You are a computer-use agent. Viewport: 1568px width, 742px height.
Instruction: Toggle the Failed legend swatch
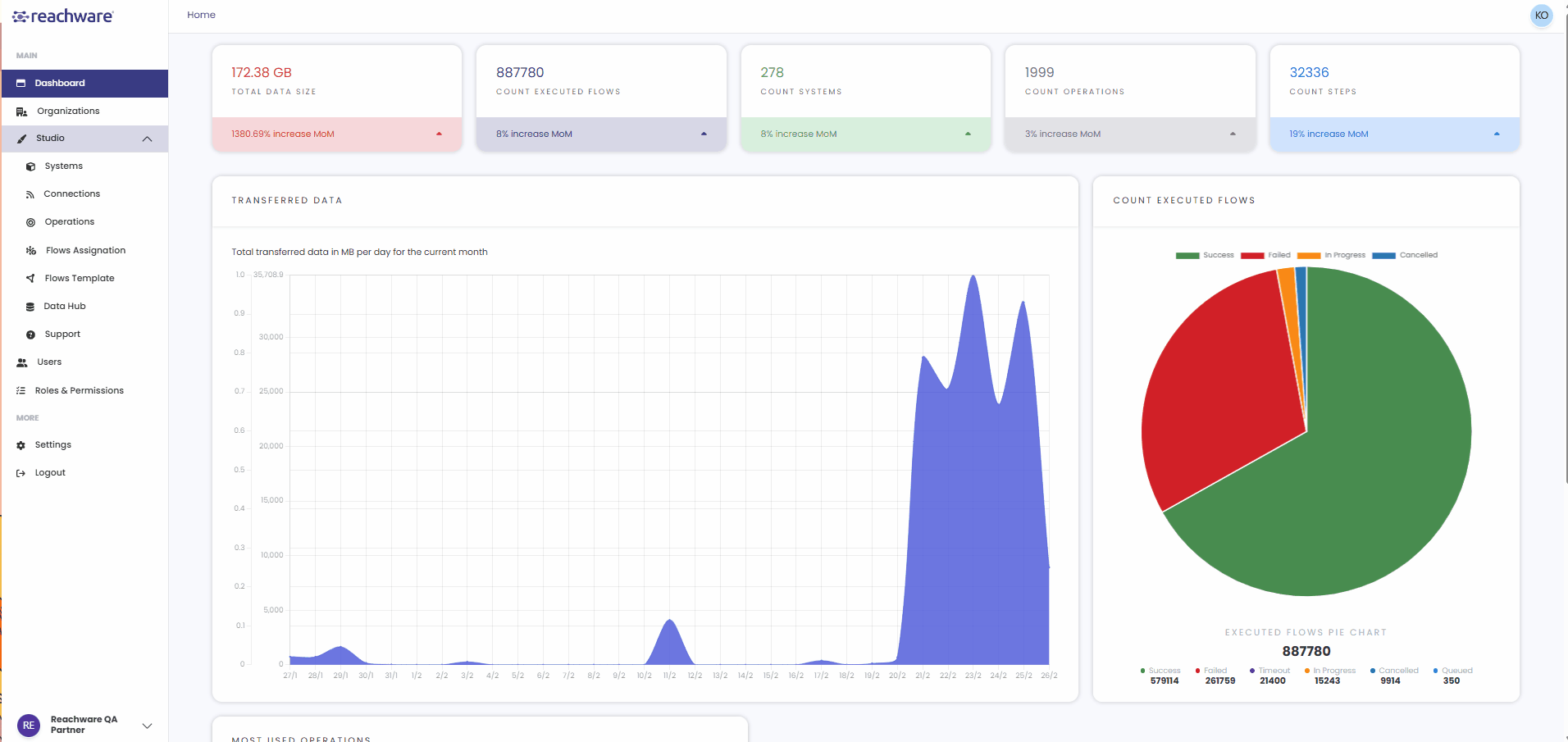(x=1253, y=256)
